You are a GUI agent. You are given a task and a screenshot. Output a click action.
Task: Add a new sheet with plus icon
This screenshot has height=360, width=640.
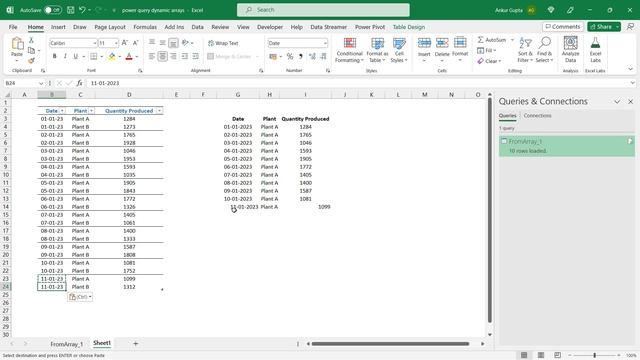(x=136, y=344)
